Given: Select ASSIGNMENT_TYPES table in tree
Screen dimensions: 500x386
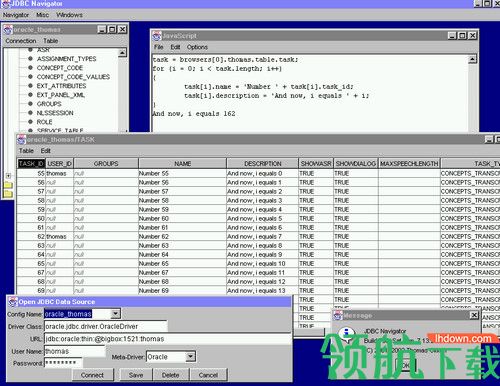Looking at the screenshot, I should pyautogui.click(x=66, y=59).
